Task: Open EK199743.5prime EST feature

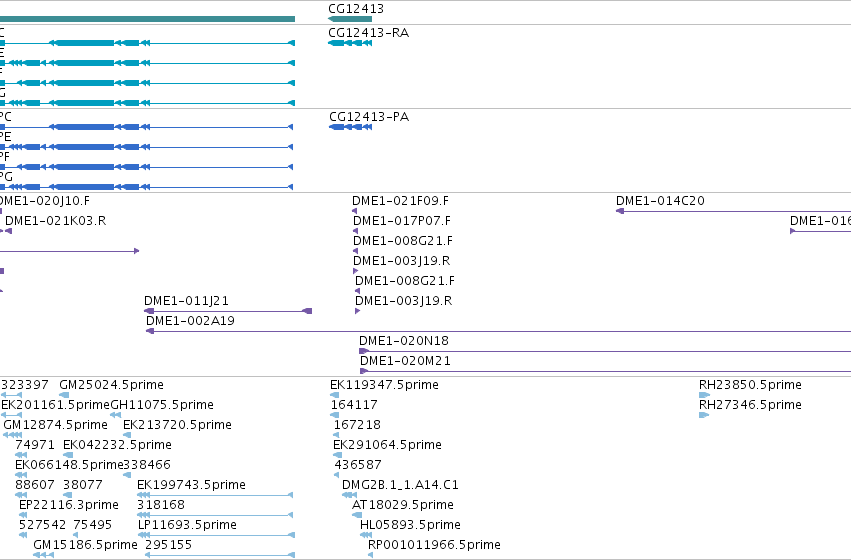Action: tap(215, 495)
